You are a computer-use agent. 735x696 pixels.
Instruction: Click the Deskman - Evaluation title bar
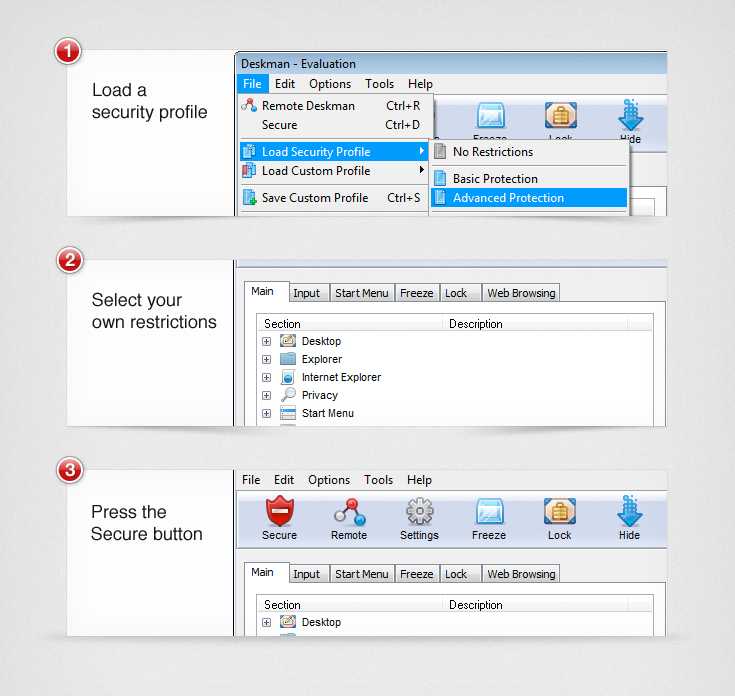[x=451, y=63]
